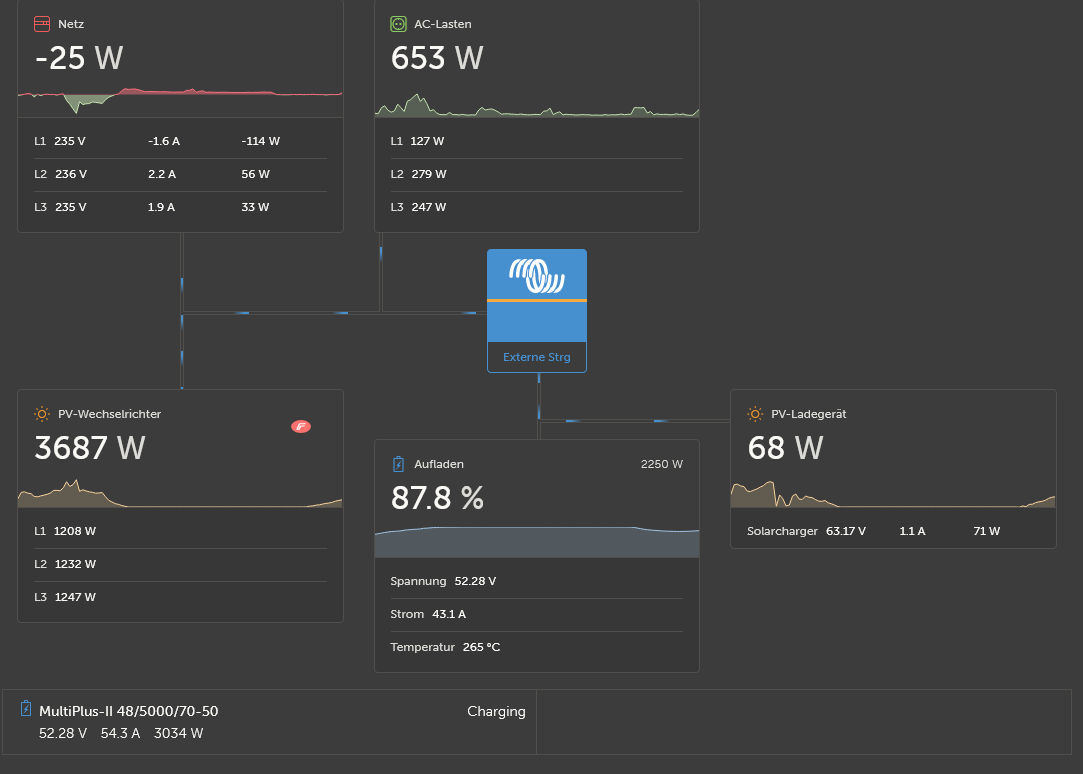The image size is (1083, 774).
Task: Click the sun icon beside PV-Wechselrichter
Action: pyautogui.click(x=42, y=413)
